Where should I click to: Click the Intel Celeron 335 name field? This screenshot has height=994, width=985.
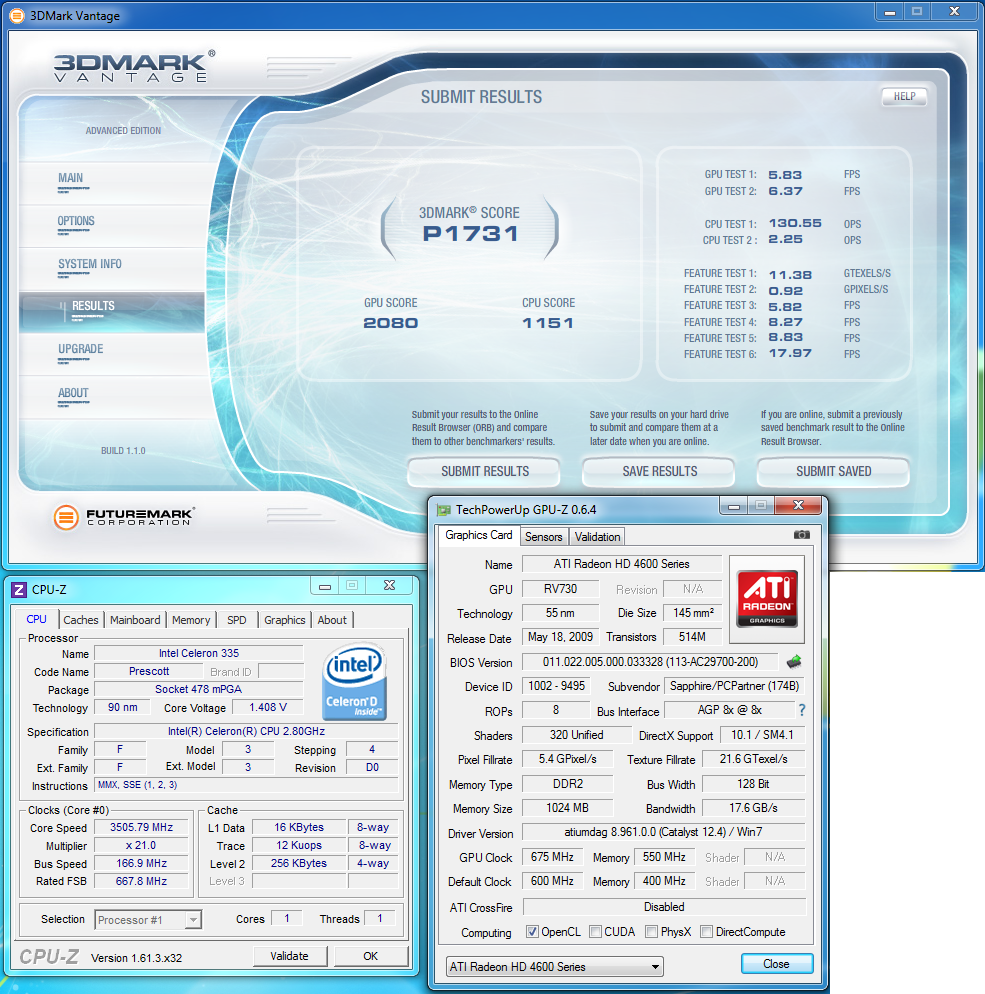point(199,653)
